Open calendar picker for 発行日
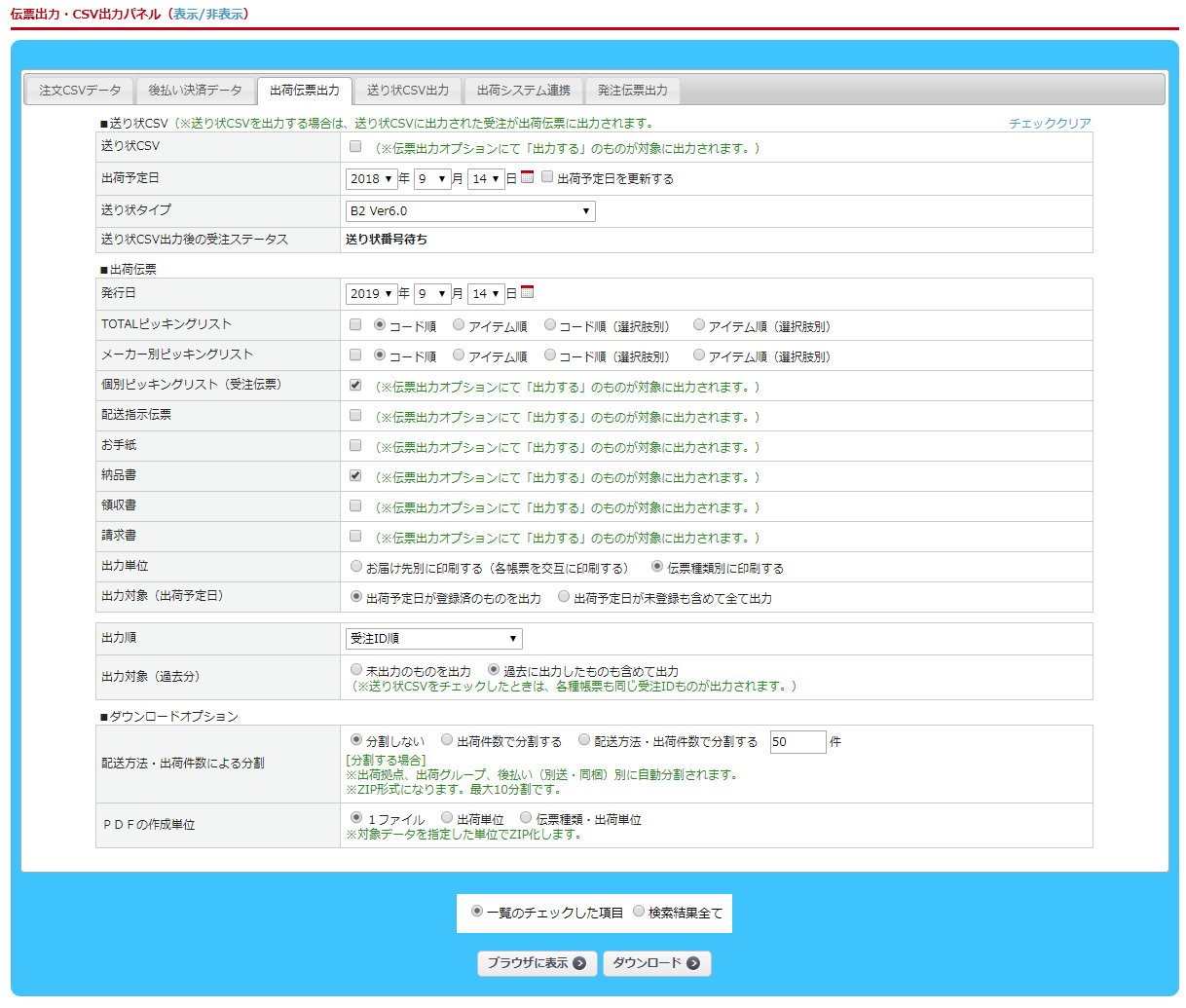This screenshot has width=1186, height=1008. click(527, 292)
